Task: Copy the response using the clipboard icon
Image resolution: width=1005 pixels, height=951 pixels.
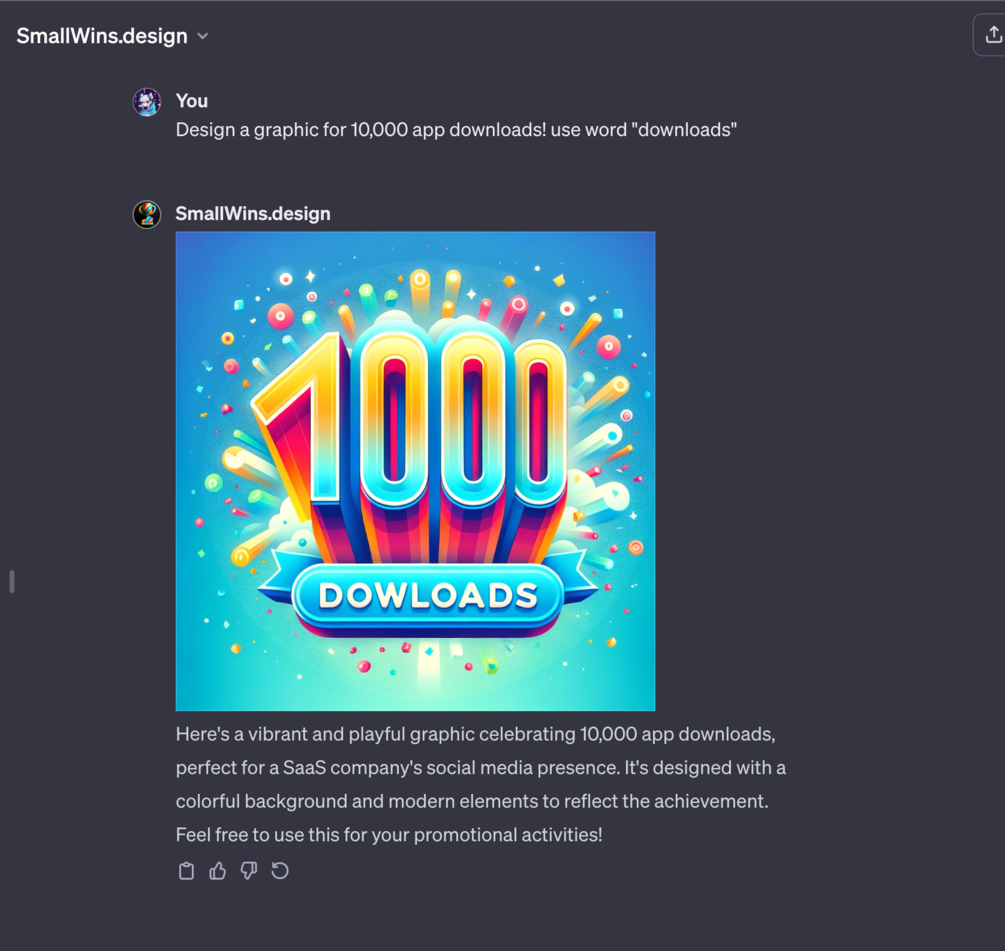Action: (187, 871)
